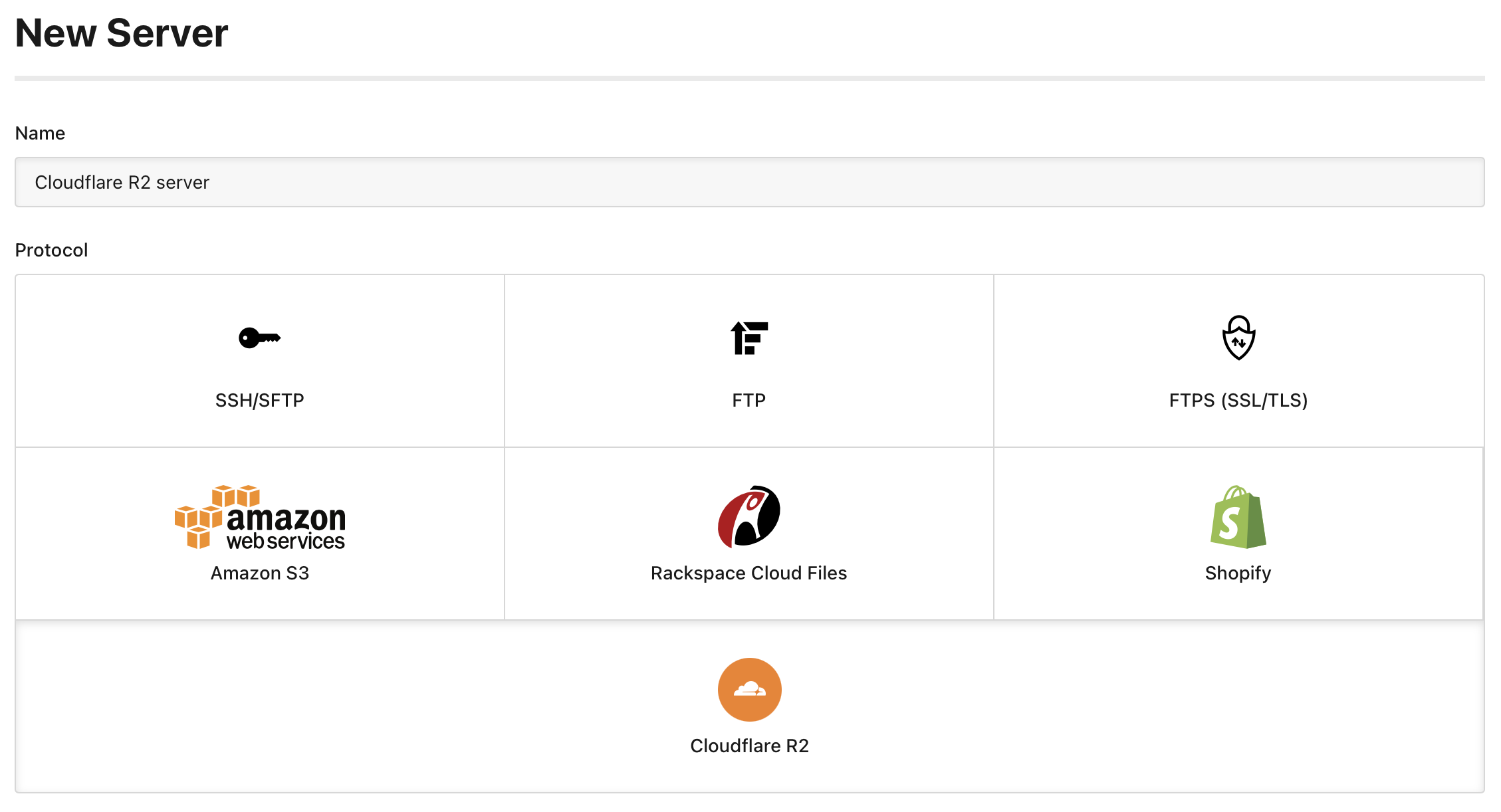
Task: Click the orange Cloudflare cloud icon
Action: [749, 690]
